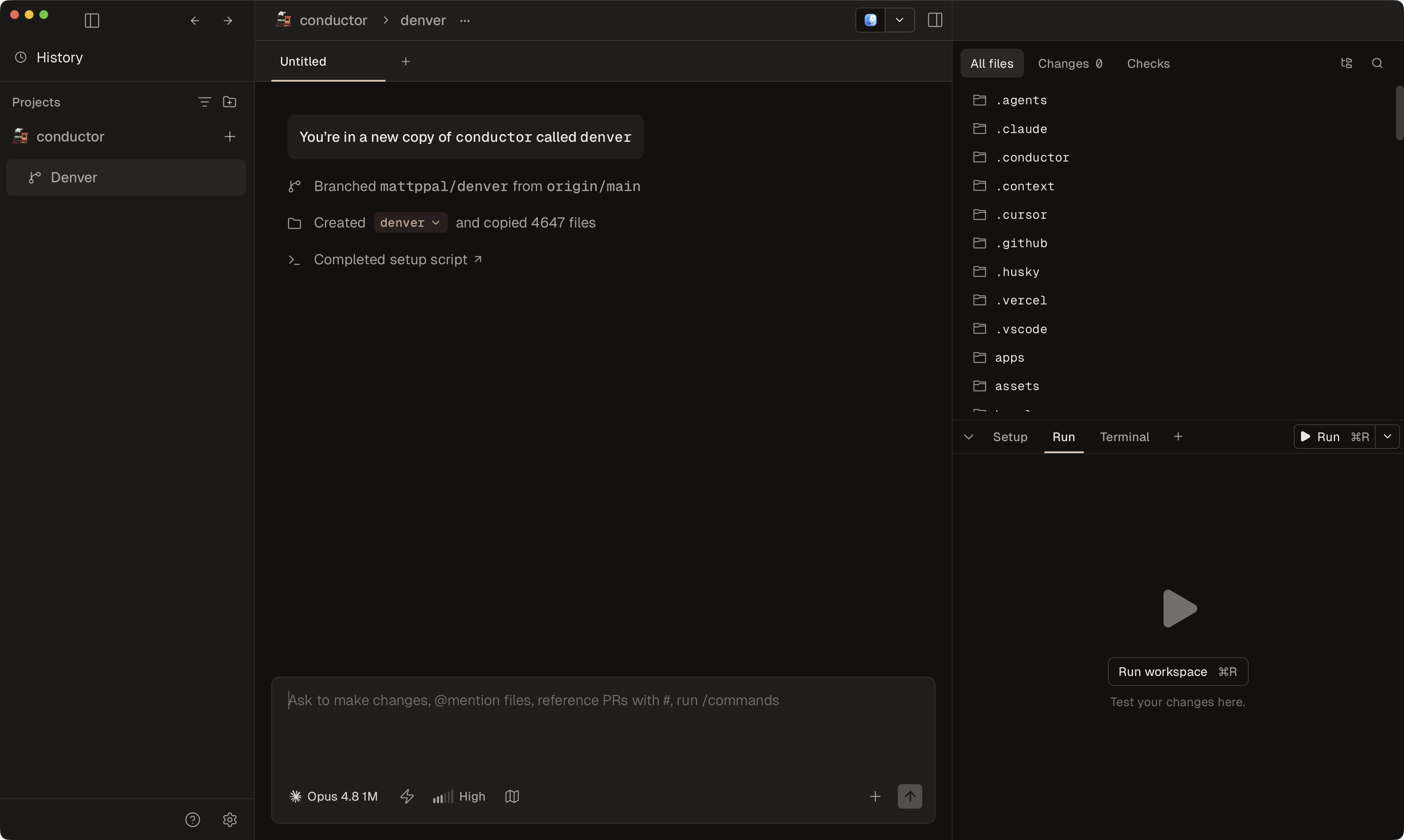Open the denver directory dropdown
Screen dimensions: 1404x840
tap(411, 222)
